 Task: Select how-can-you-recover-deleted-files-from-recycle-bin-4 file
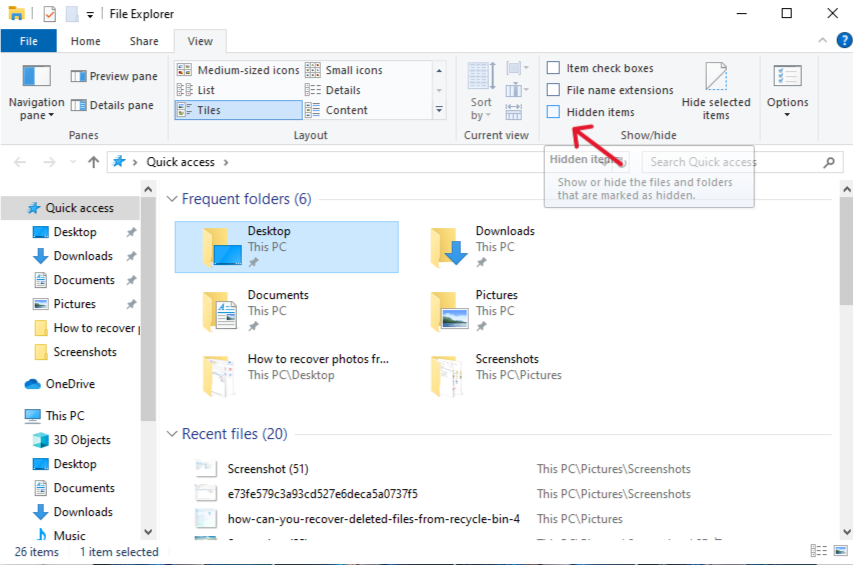373,519
